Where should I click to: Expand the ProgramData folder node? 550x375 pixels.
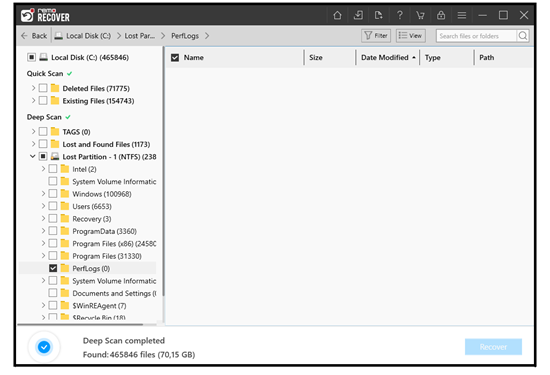point(43,231)
